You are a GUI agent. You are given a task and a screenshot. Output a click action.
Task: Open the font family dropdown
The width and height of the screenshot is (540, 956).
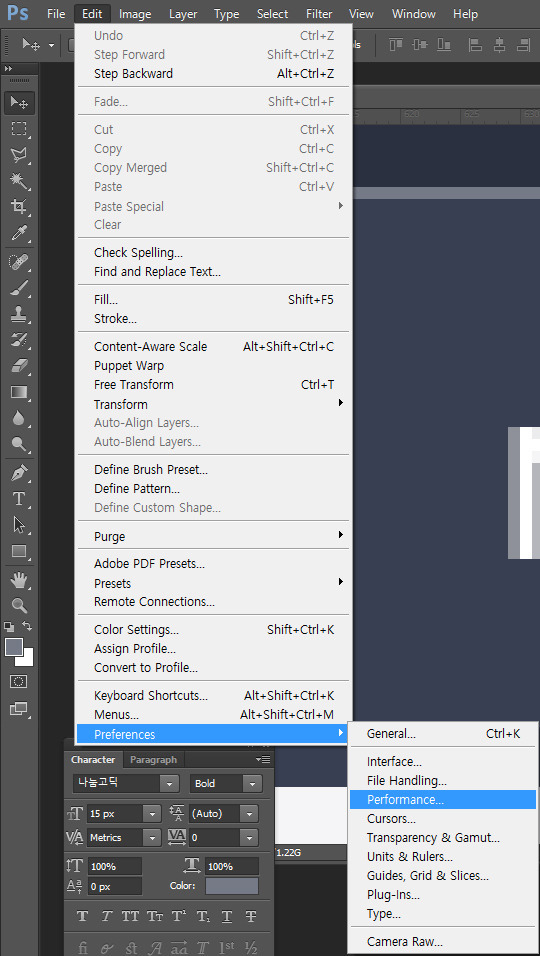pyautogui.click(x=169, y=783)
